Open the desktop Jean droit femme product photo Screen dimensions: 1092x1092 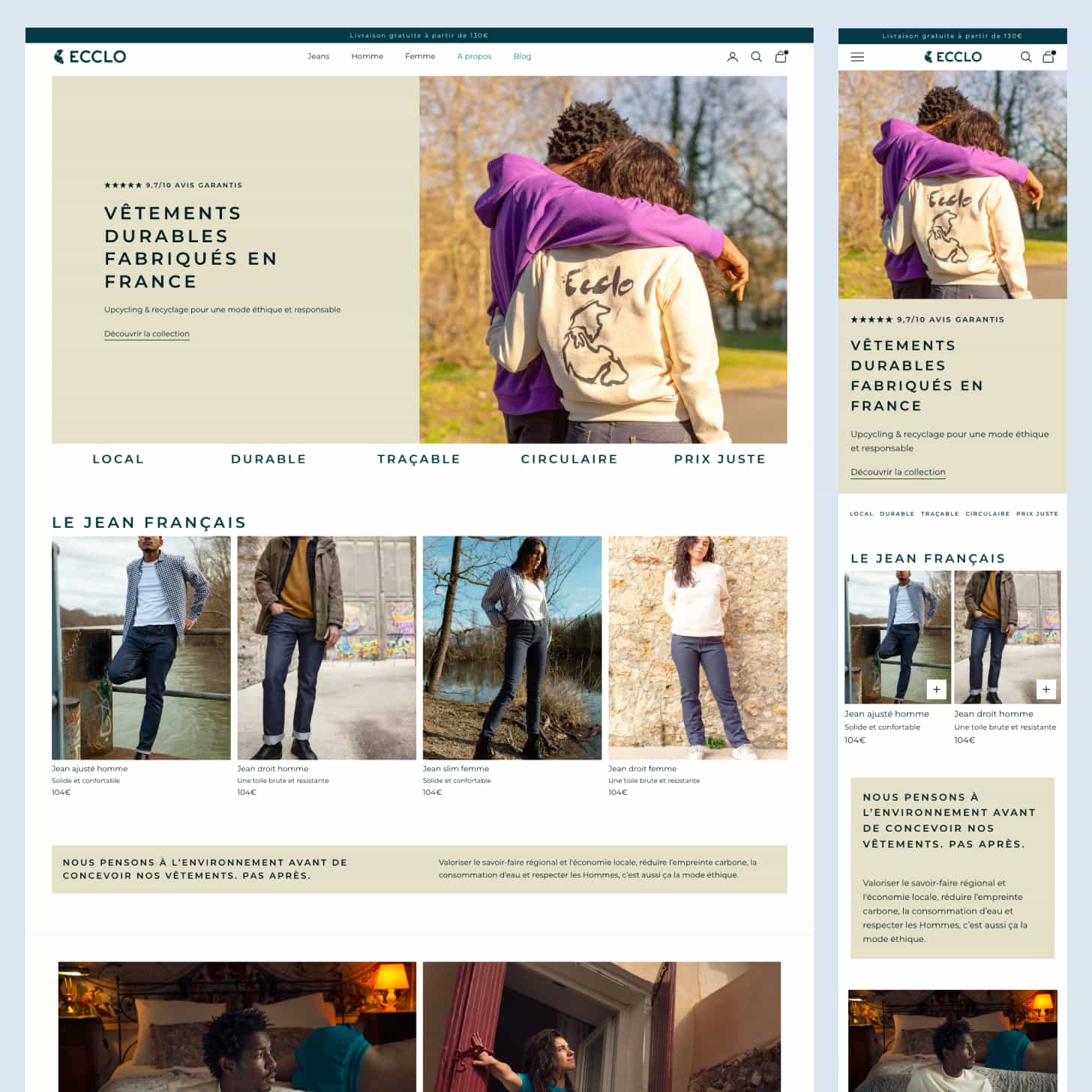pyautogui.click(x=697, y=647)
